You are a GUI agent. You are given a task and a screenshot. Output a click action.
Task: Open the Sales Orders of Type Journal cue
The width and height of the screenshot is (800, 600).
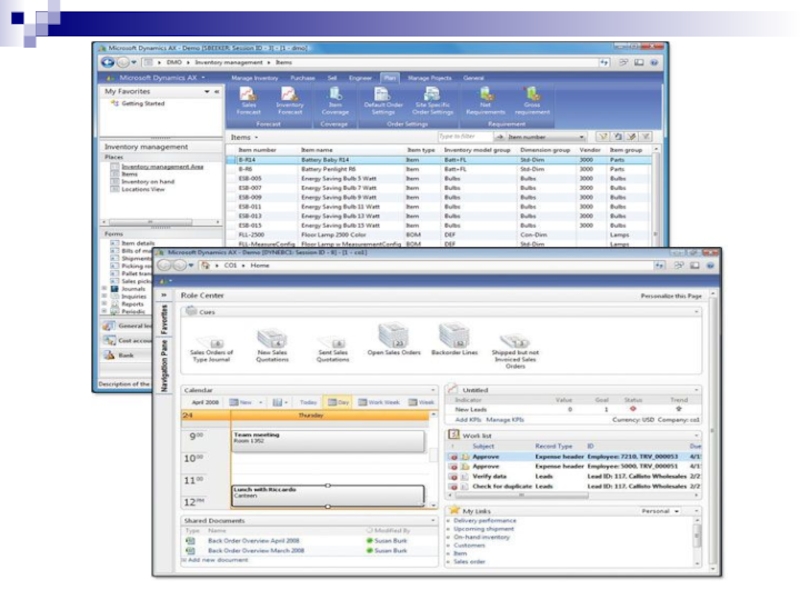point(212,350)
